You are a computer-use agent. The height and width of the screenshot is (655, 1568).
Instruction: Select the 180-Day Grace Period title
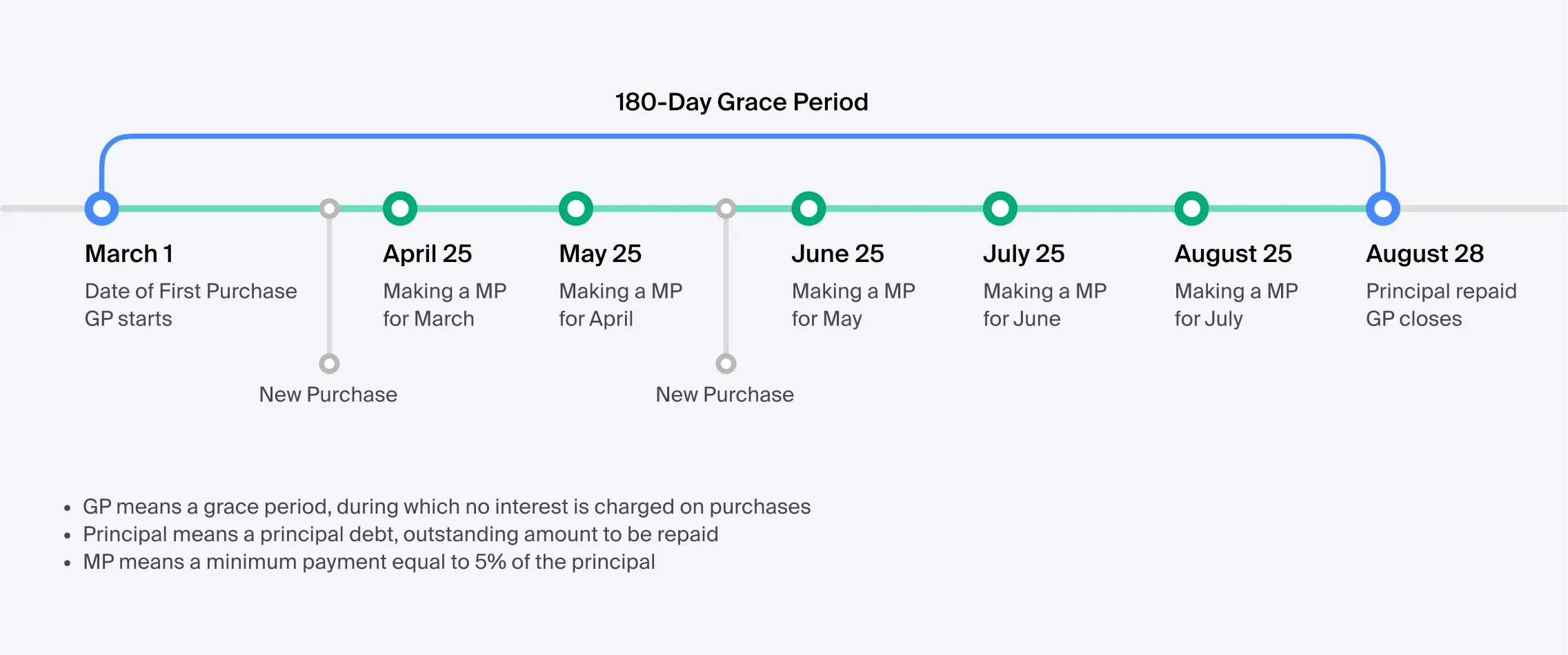pos(742,102)
